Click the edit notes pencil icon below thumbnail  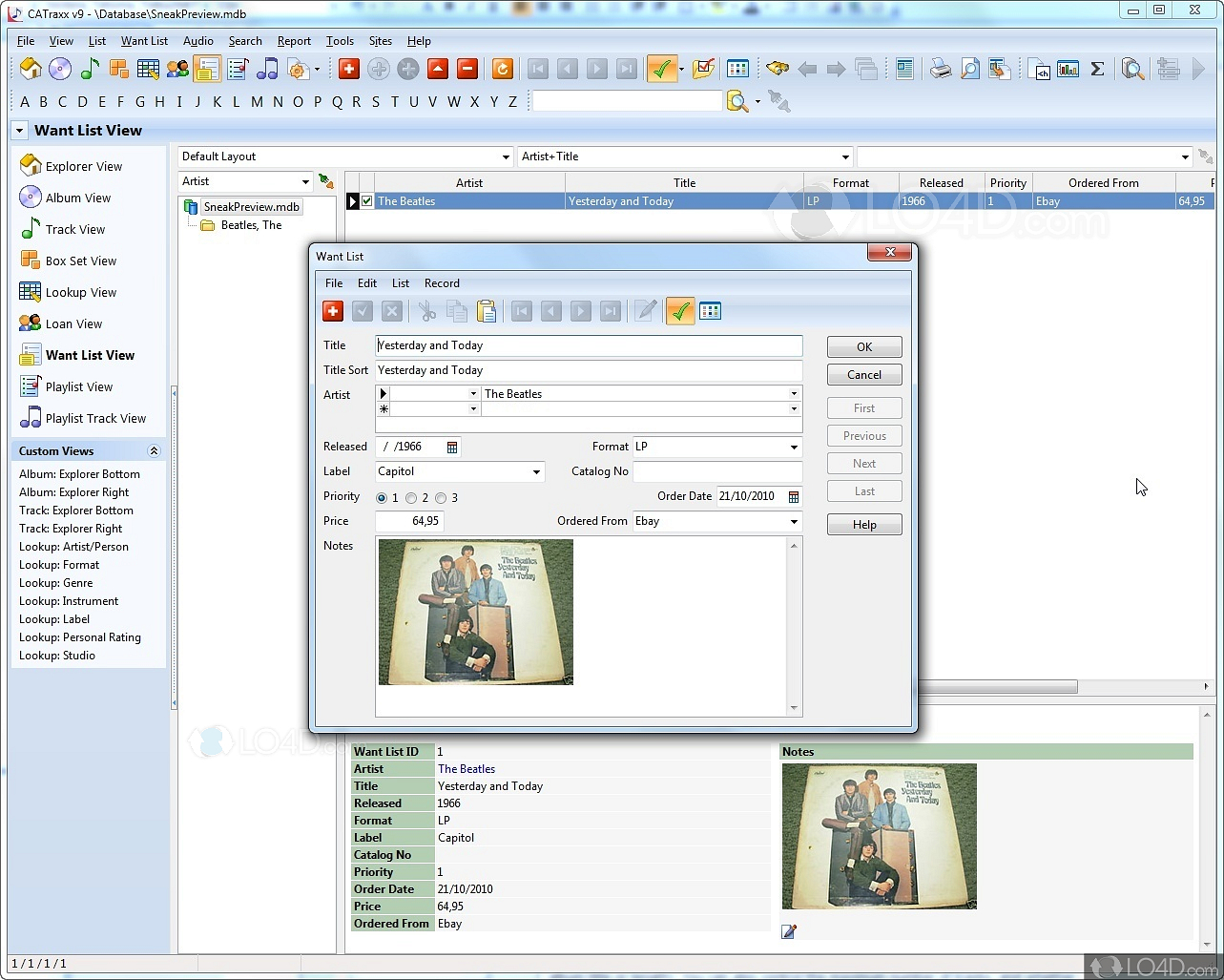pos(789,931)
